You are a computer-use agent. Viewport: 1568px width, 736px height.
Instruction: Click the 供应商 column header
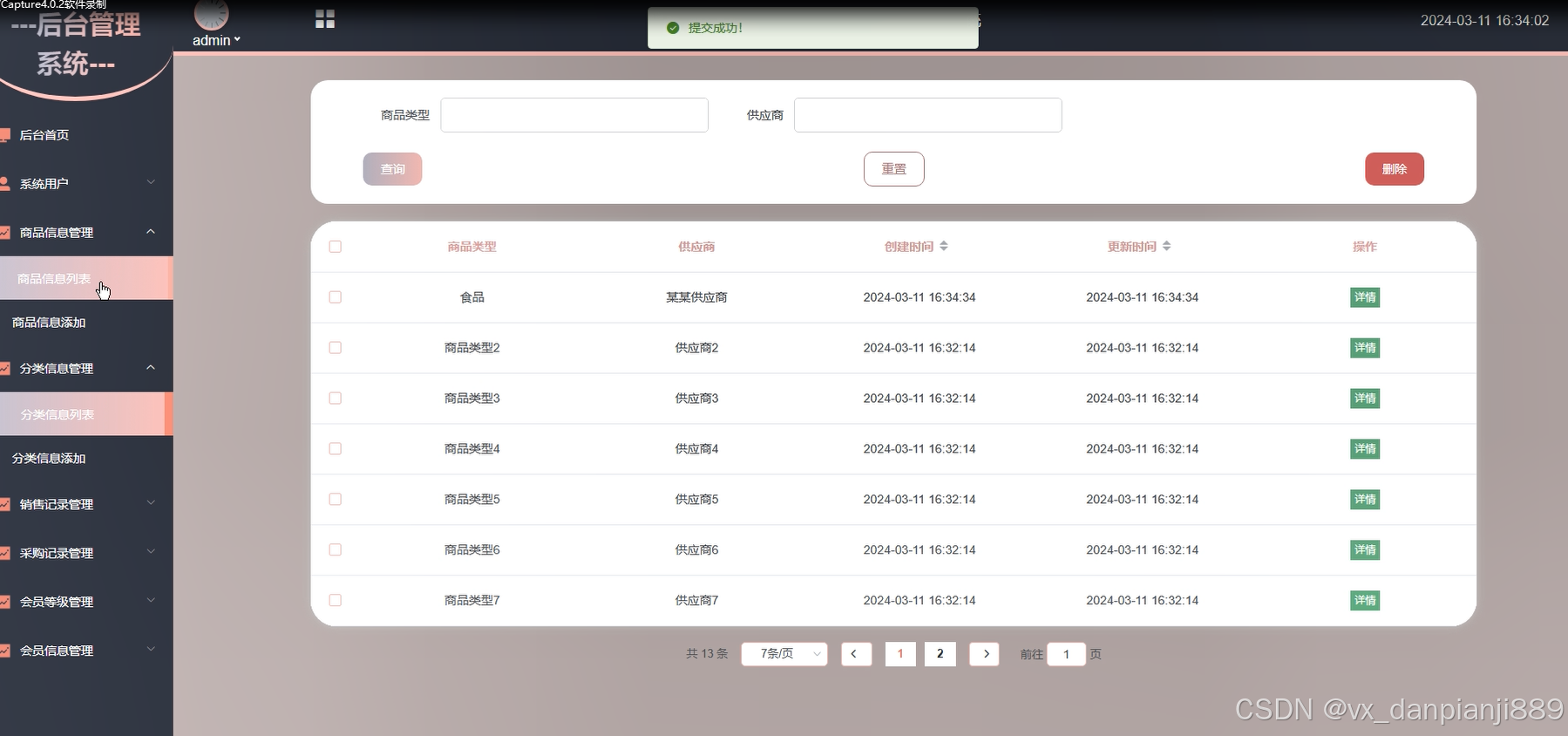(696, 247)
